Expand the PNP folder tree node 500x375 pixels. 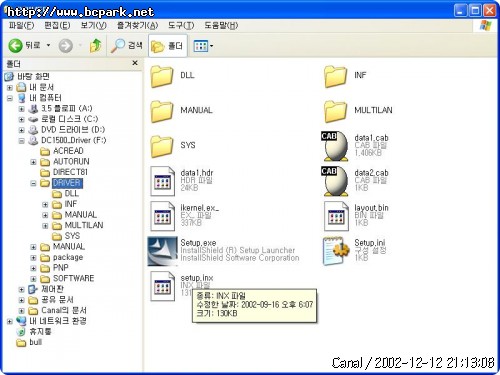33,268
